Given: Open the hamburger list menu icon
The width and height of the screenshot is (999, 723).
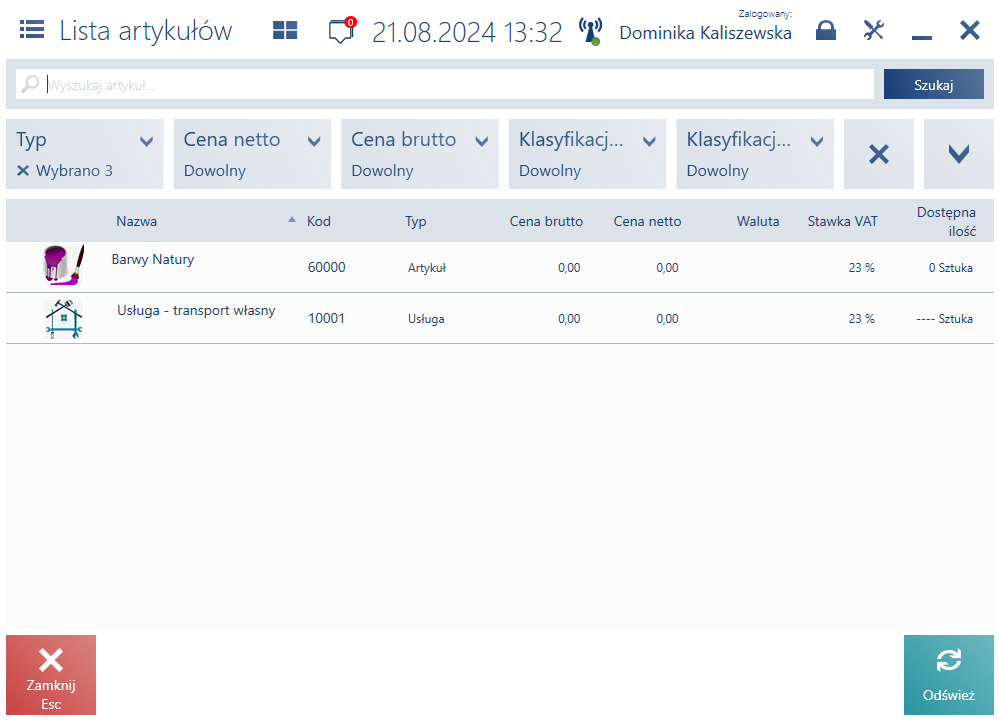Looking at the screenshot, I should click(32, 30).
